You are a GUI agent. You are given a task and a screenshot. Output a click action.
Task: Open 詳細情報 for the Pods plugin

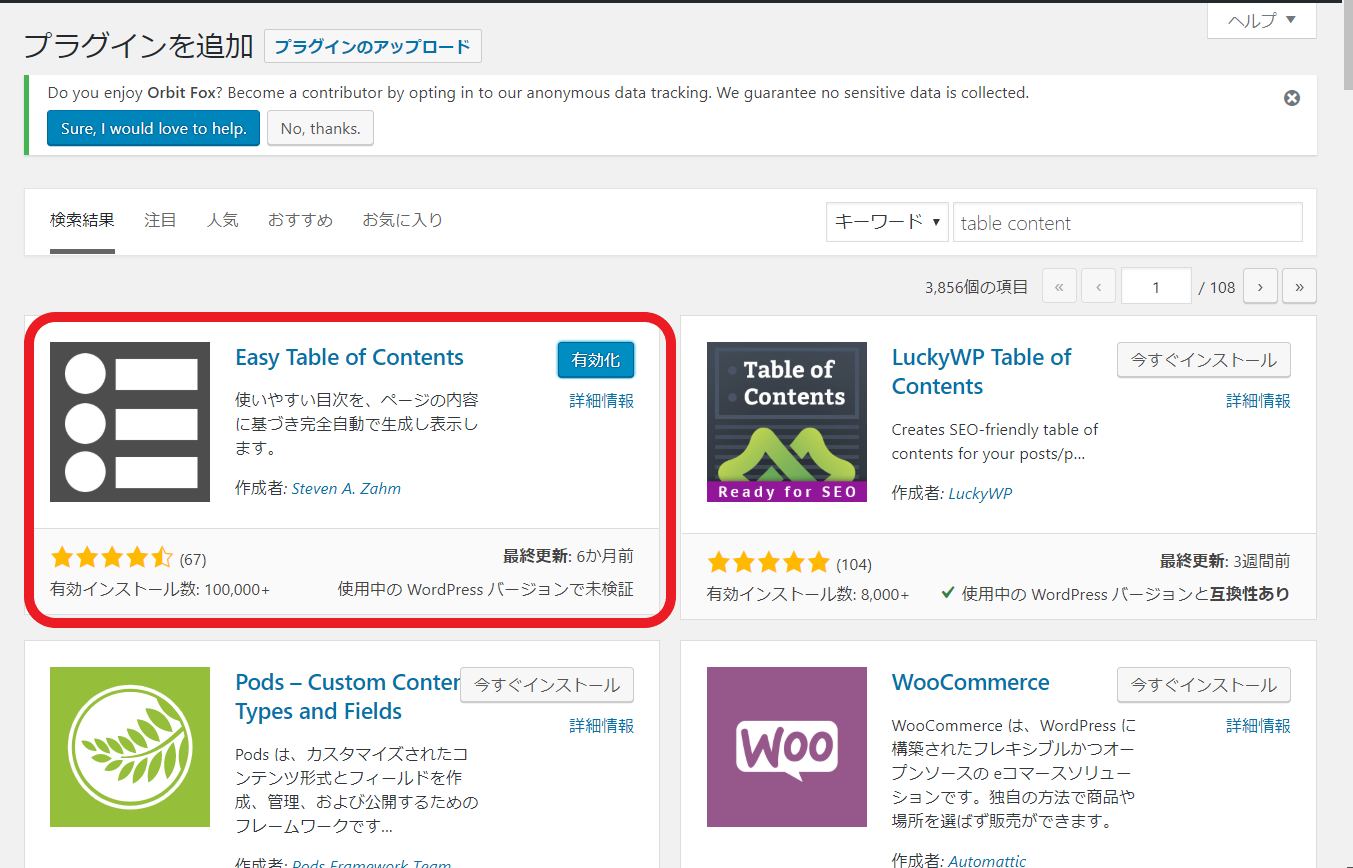(x=601, y=726)
